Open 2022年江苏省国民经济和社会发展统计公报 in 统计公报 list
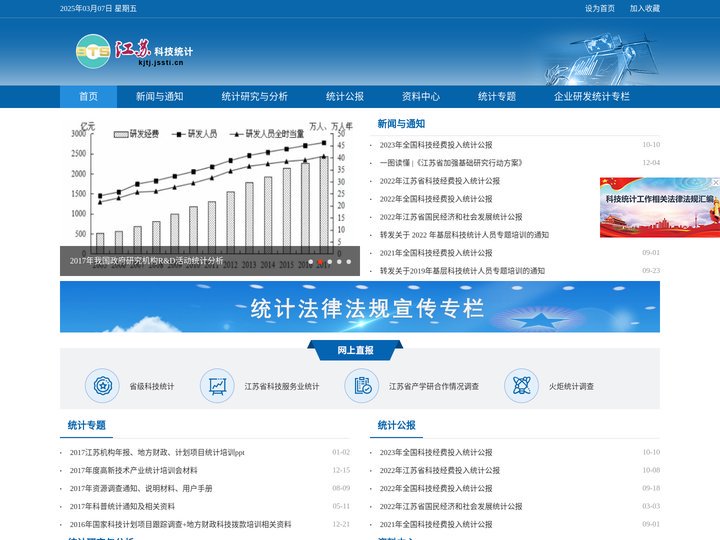 [451, 506]
